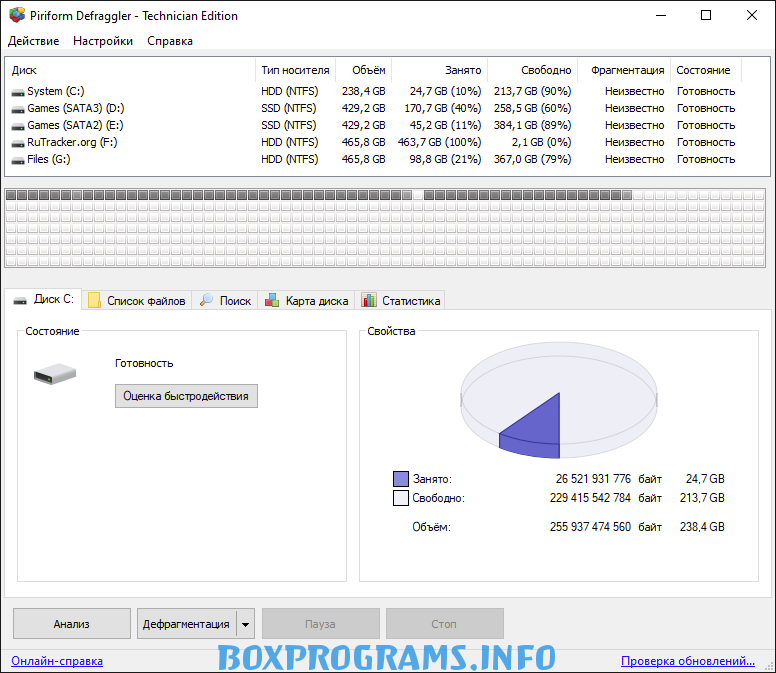Click the Анализ button

coord(72,624)
